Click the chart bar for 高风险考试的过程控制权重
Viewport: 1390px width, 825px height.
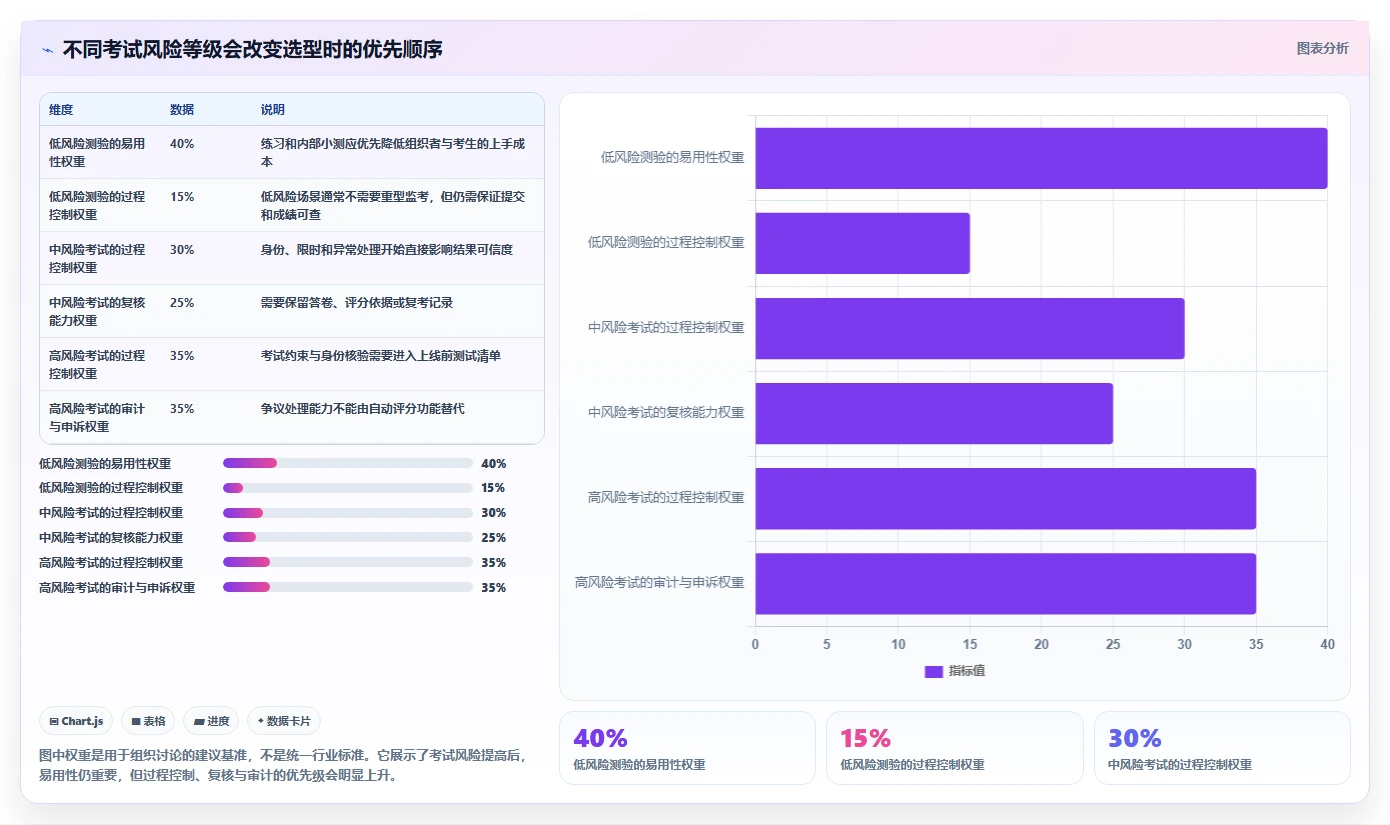coord(1005,498)
